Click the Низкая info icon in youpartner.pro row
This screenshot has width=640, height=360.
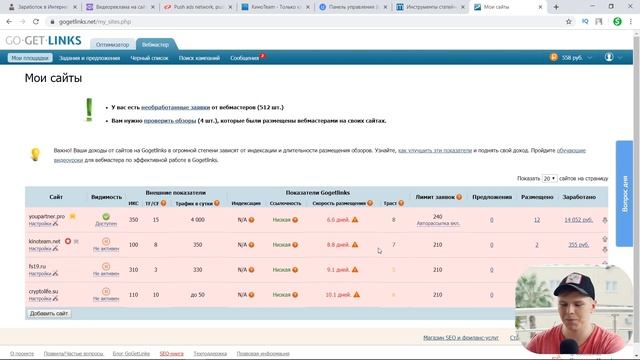point(295,220)
